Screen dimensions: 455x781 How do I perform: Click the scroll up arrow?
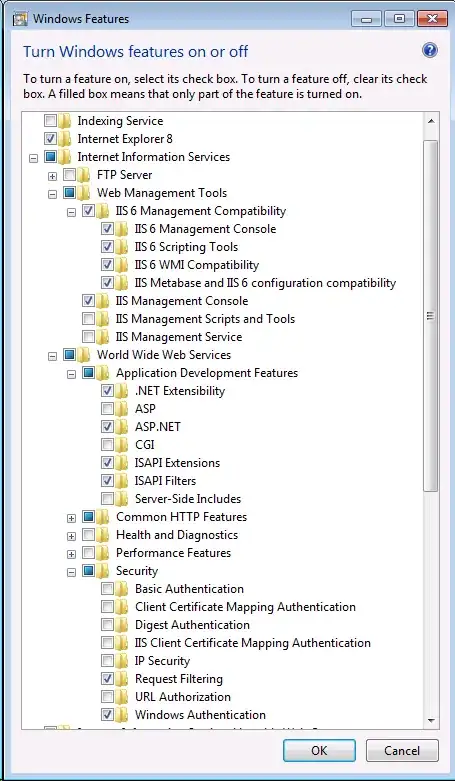[x=431, y=121]
